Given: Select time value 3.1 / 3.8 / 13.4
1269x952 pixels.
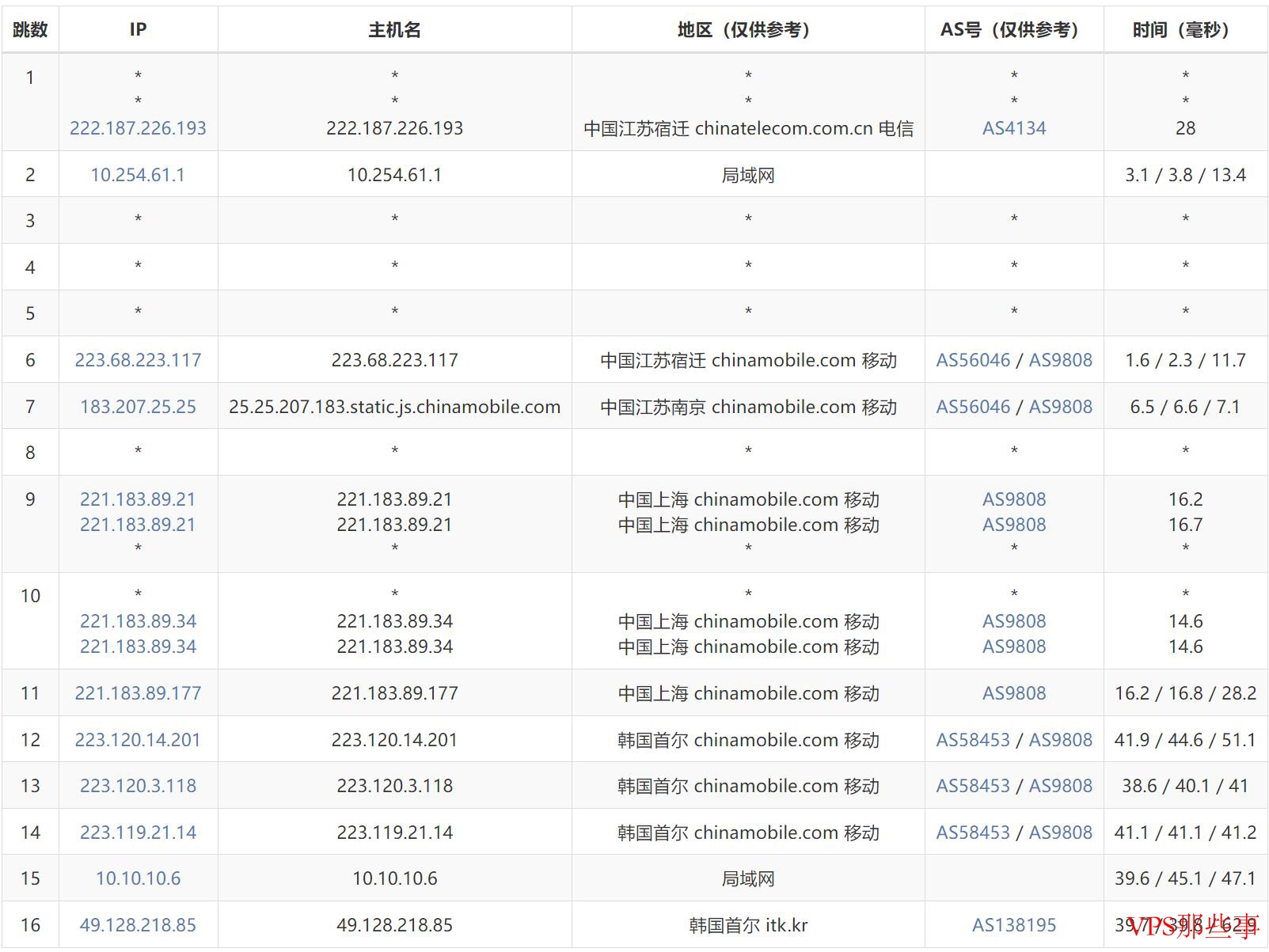Looking at the screenshot, I should (1185, 175).
